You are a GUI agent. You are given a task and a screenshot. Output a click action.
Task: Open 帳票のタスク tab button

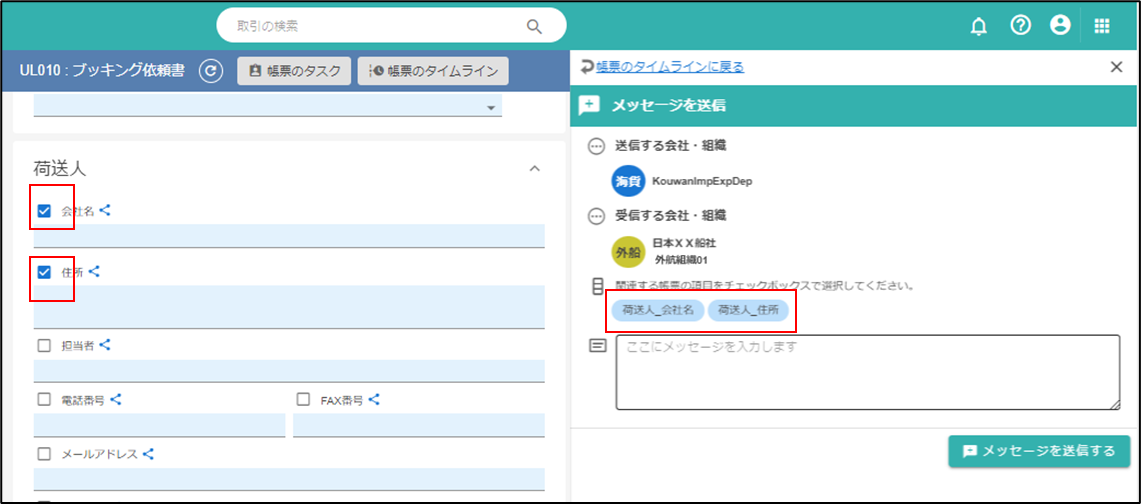[294, 71]
